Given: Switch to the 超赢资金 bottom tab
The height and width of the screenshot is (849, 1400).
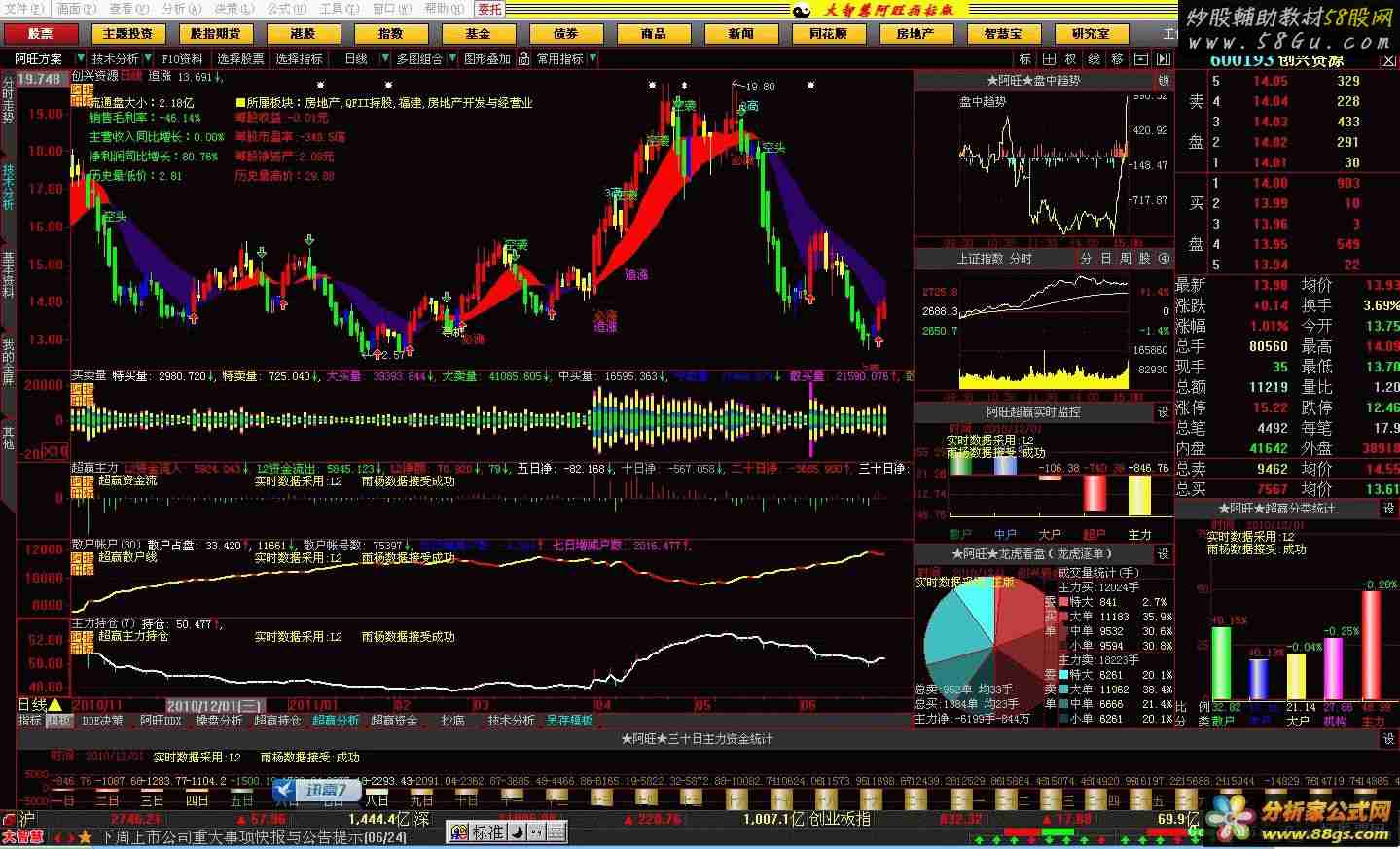Looking at the screenshot, I should pos(394,721).
